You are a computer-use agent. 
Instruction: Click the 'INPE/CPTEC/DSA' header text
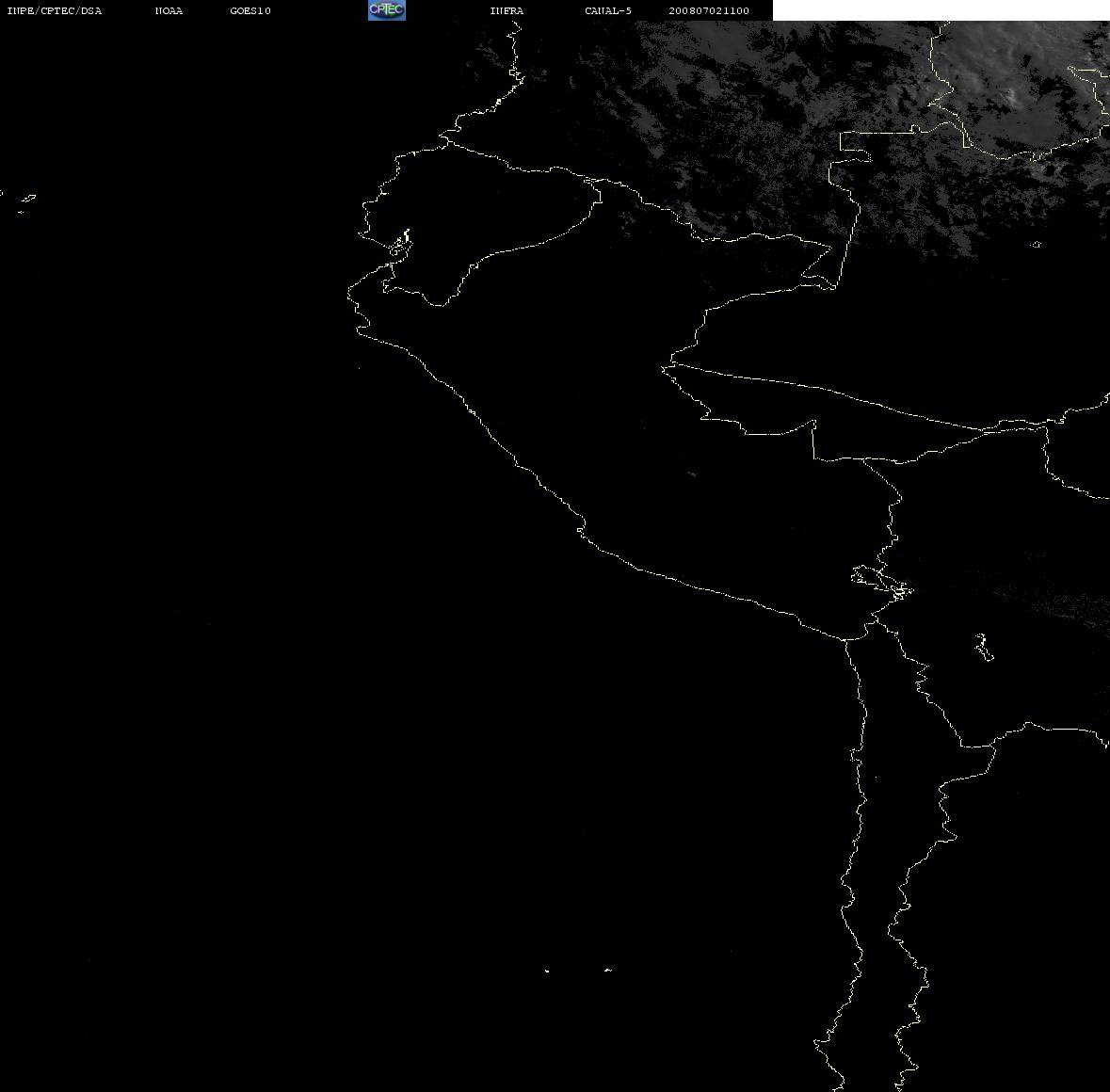(x=55, y=10)
